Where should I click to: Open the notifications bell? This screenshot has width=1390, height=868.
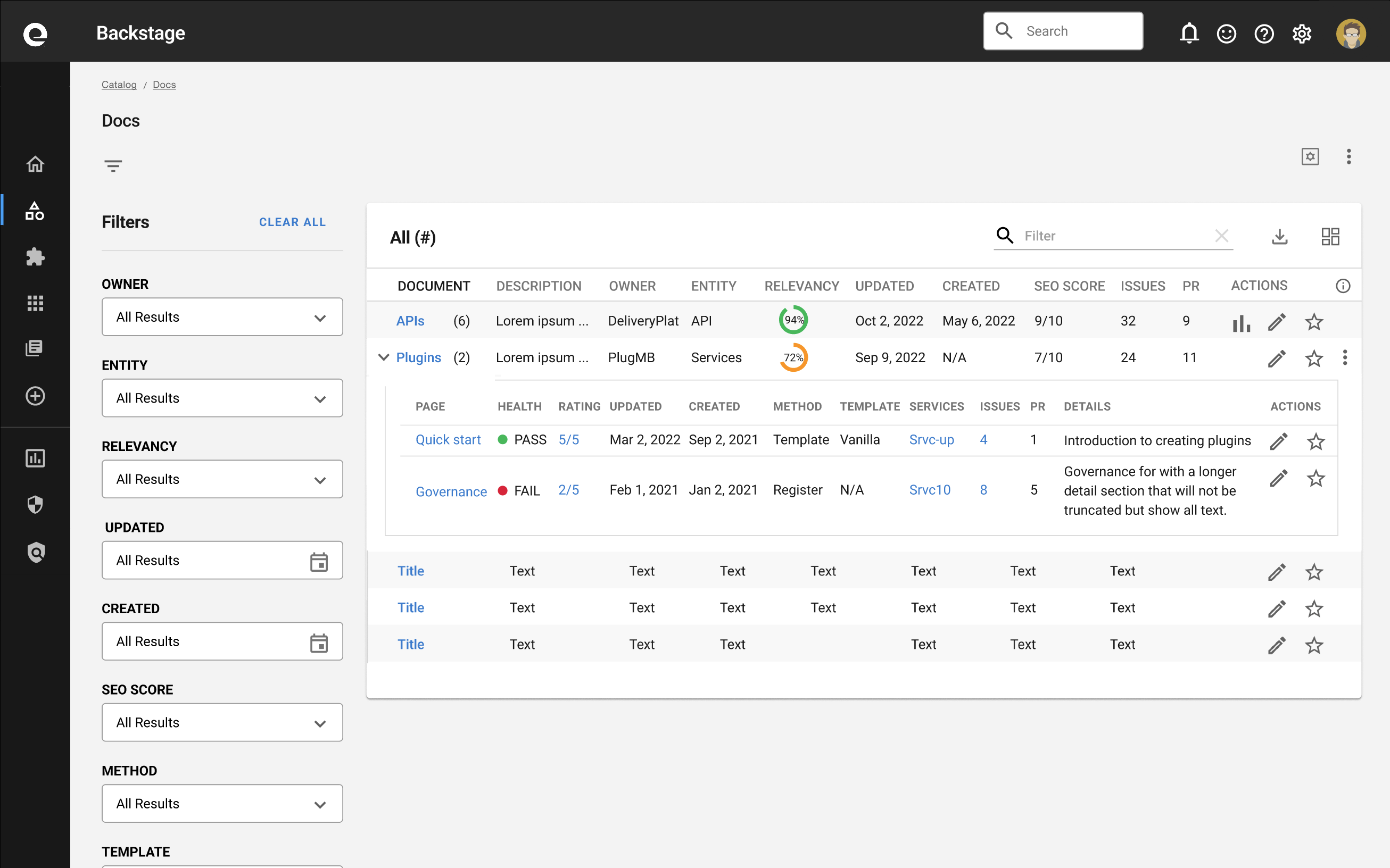pyautogui.click(x=1189, y=34)
